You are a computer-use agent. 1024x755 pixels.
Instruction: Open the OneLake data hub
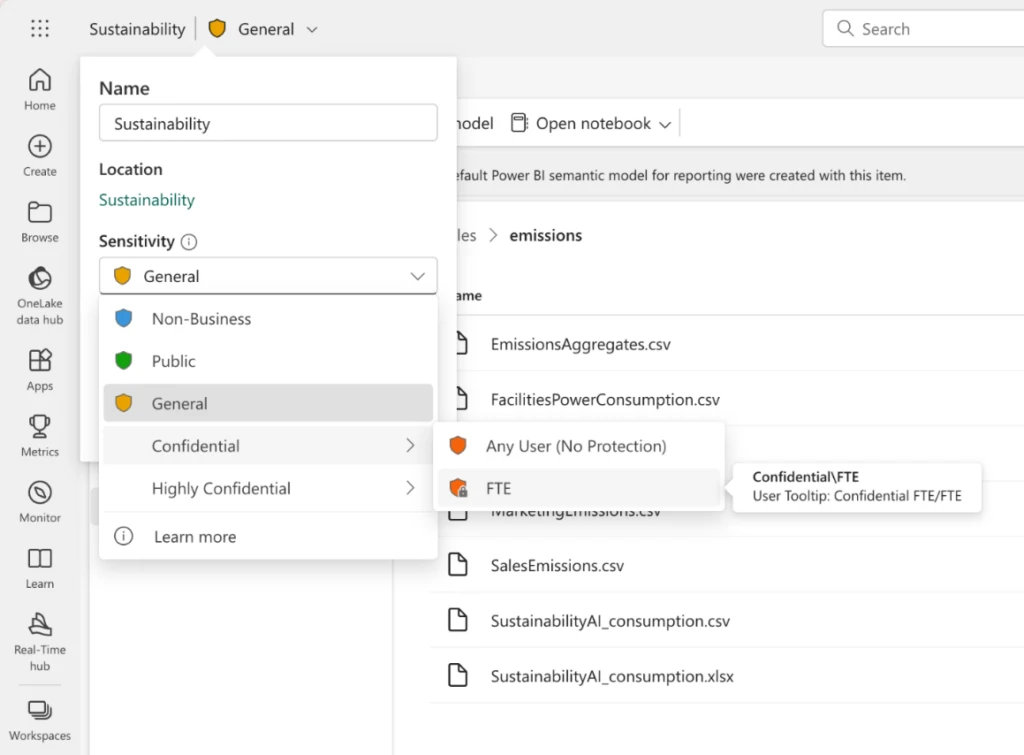[39, 292]
